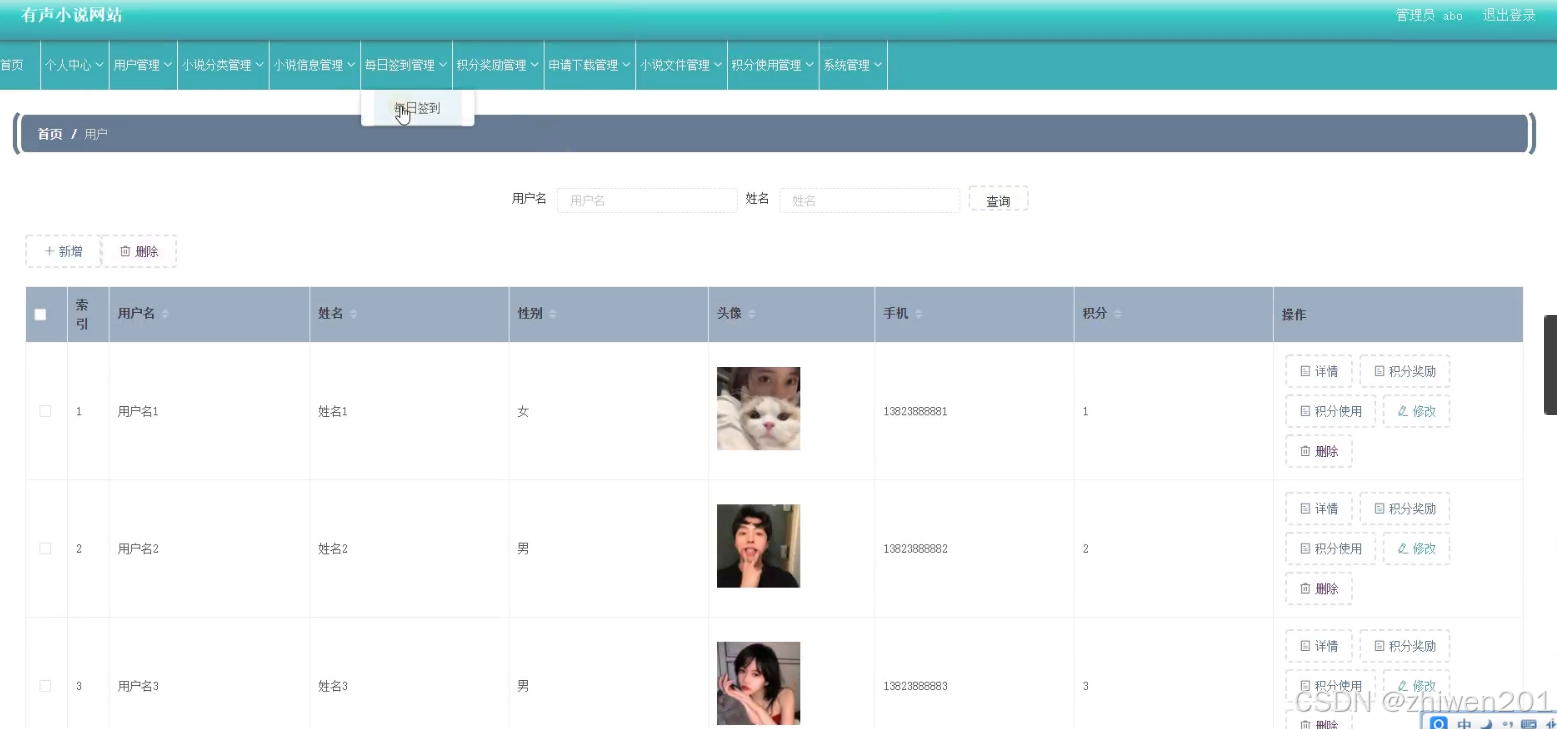Viewport: 1557px width, 729px height.
Task: Check the row checkbox for 用户名3
Action: click(45, 685)
